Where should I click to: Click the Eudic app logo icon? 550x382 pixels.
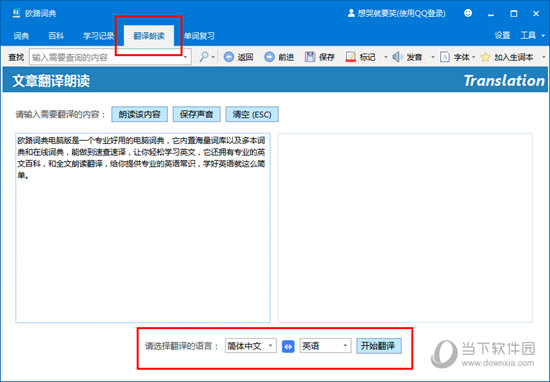pyautogui.click(x=16, y=13)
